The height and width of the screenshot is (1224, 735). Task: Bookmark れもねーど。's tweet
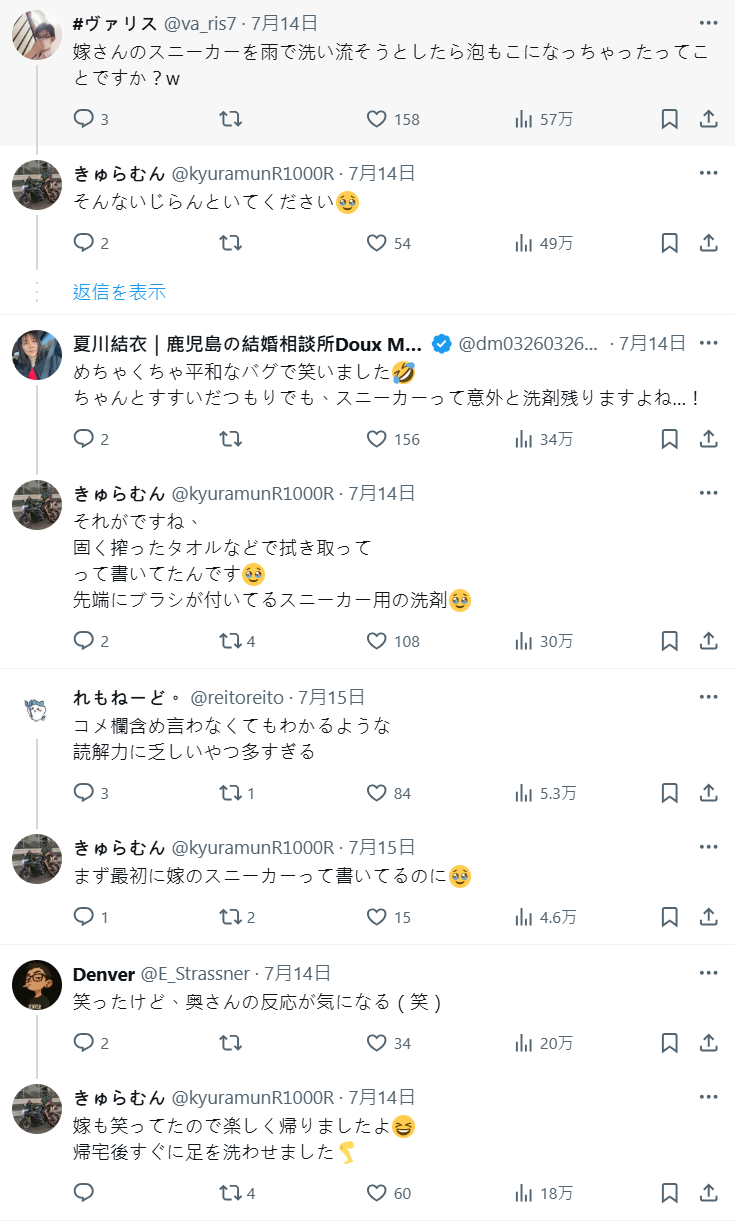pyautogui.click(x=670, y=793)
